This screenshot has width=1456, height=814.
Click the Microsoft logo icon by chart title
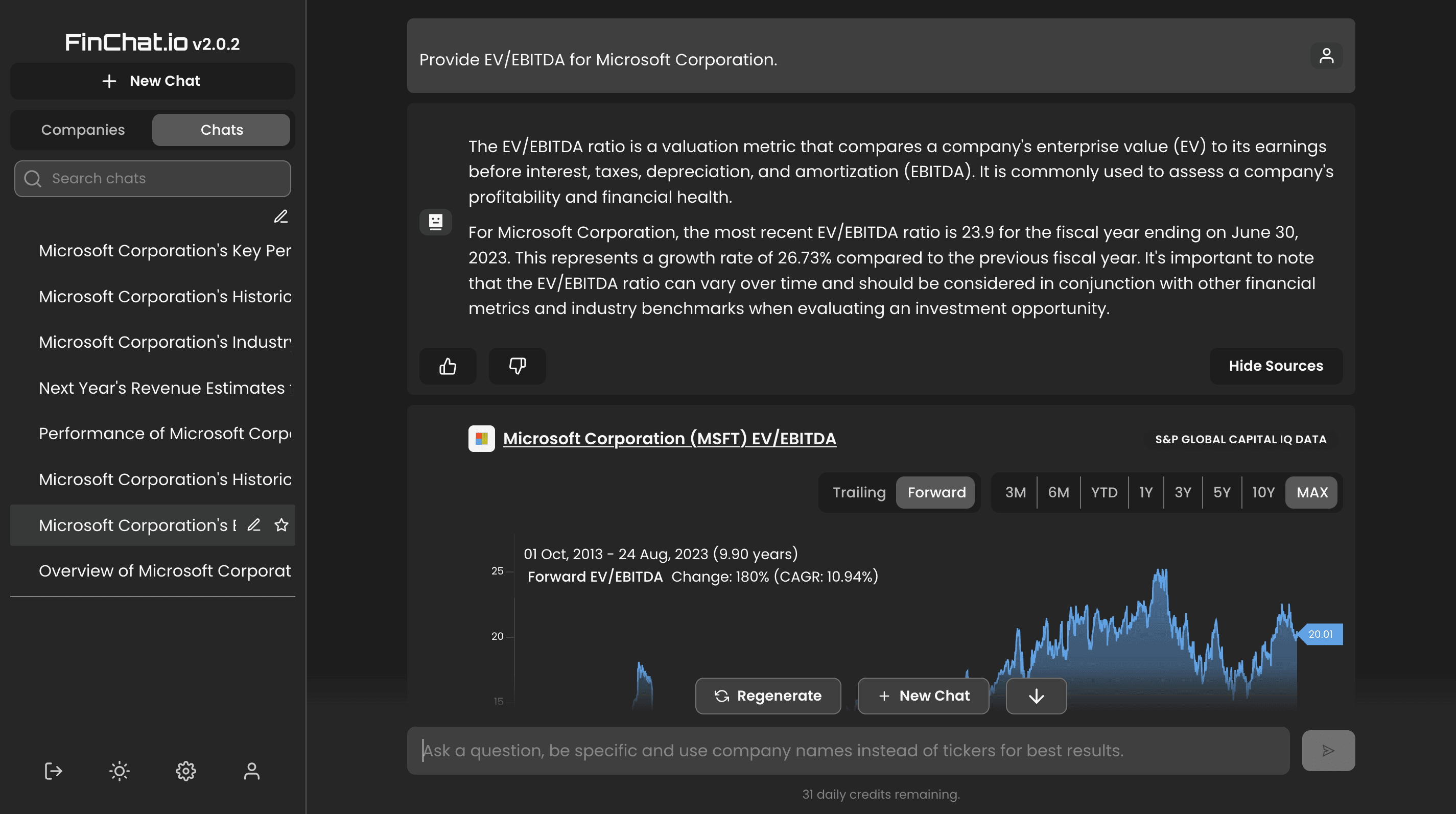point(482,438)
